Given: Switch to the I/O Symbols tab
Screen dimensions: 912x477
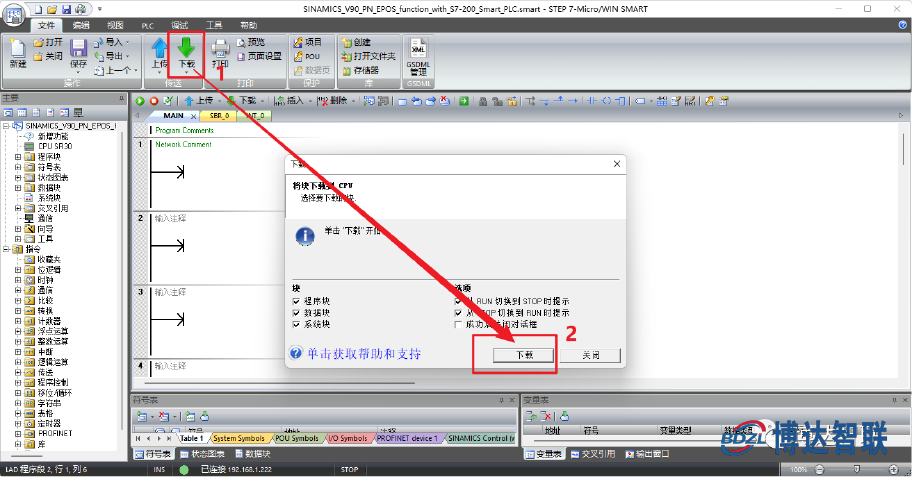Looking at the screenshot, I should pyautogui.click(x=349, y=438).
